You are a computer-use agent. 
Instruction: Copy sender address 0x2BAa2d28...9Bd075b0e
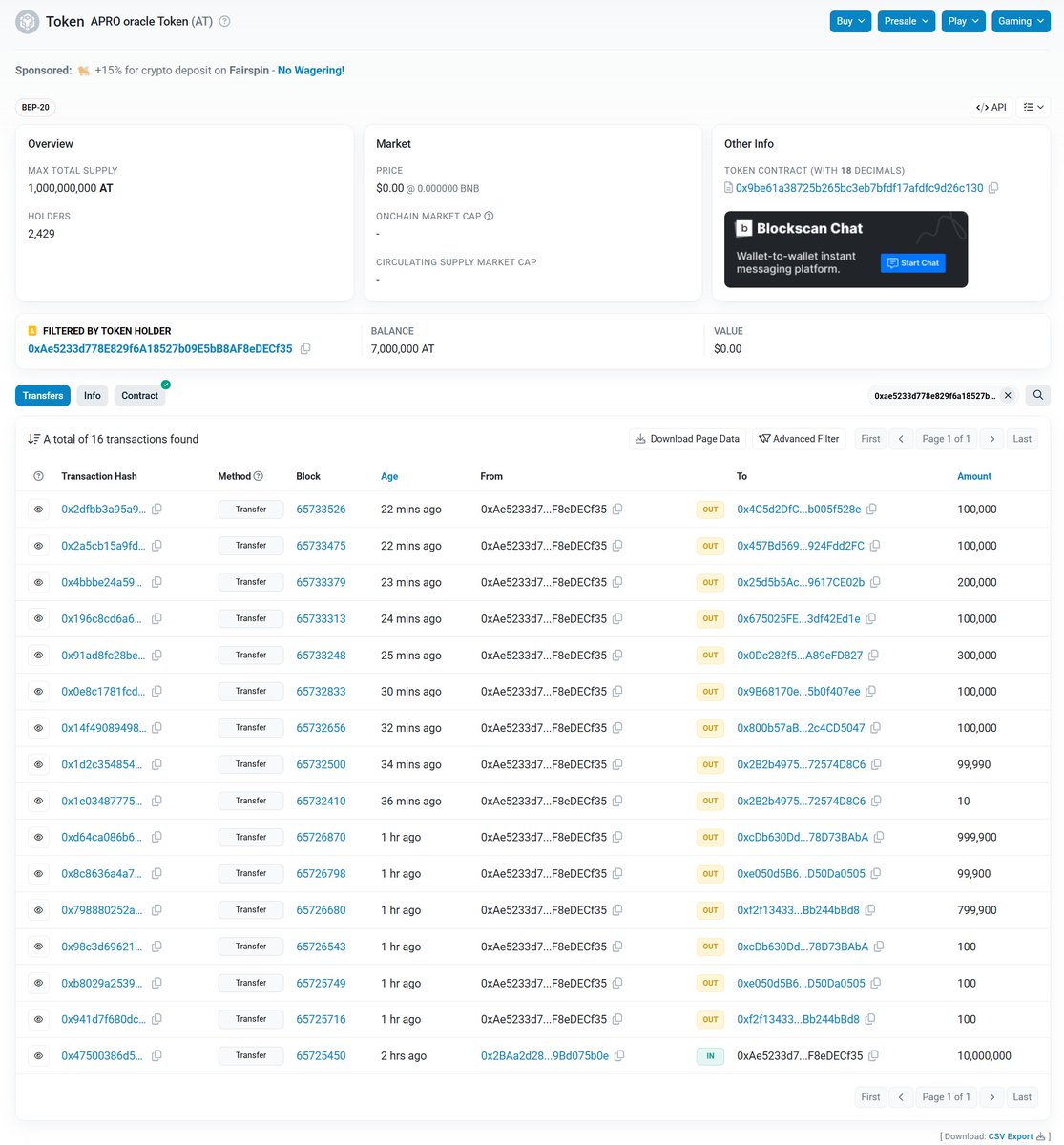(x=619, y=1055)
